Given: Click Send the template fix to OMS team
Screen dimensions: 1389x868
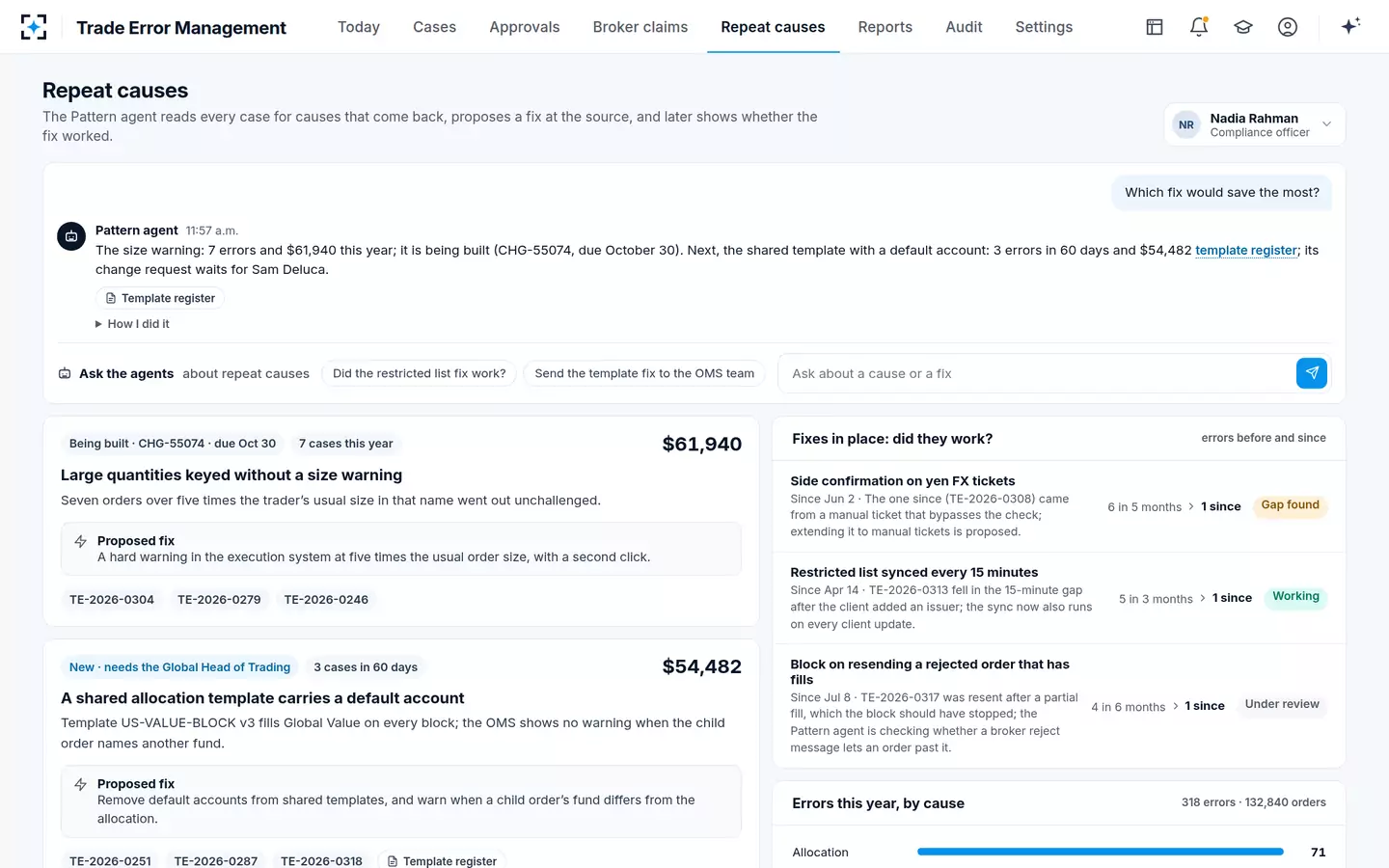Looking at the screenshot, I should pyautogui.click(x=644, y=373).
